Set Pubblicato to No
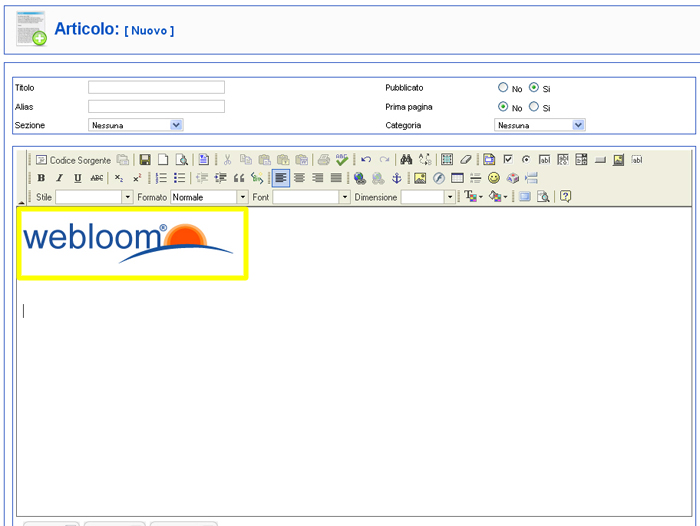This screenshot has width=700, height=526. (x=503, y=88)
